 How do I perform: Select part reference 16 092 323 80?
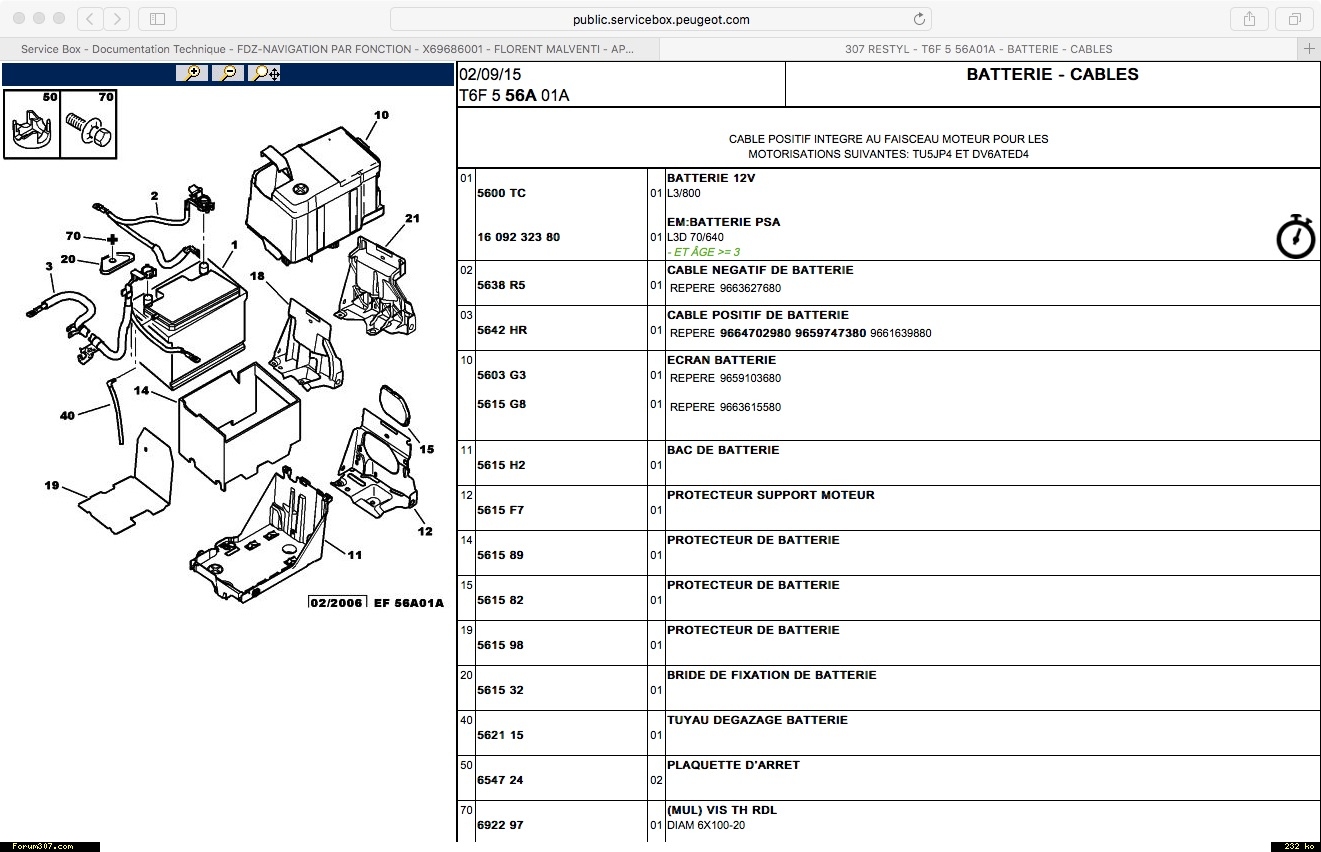519,237
